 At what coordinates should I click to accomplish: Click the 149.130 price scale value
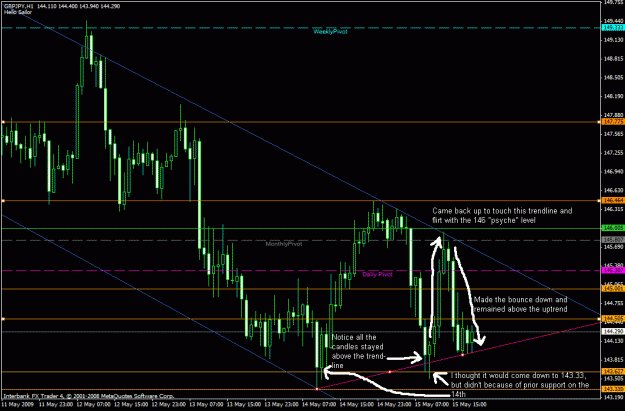pos(613,40)
